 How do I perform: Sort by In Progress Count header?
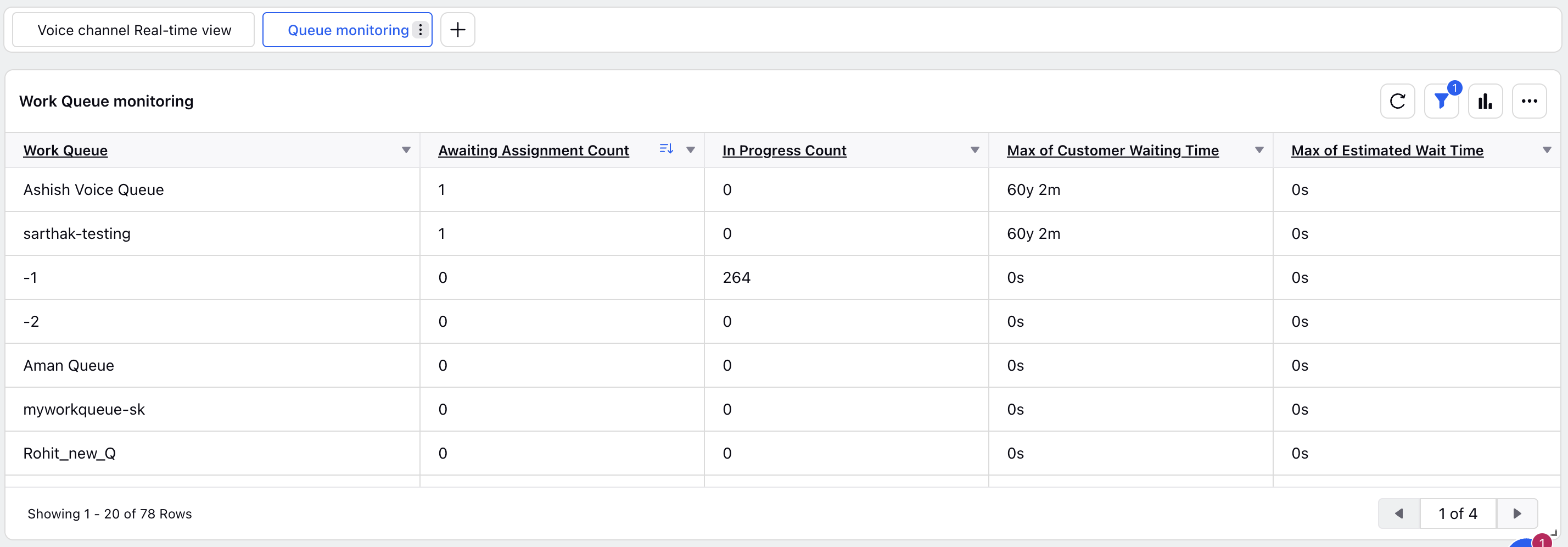point(784,150)
